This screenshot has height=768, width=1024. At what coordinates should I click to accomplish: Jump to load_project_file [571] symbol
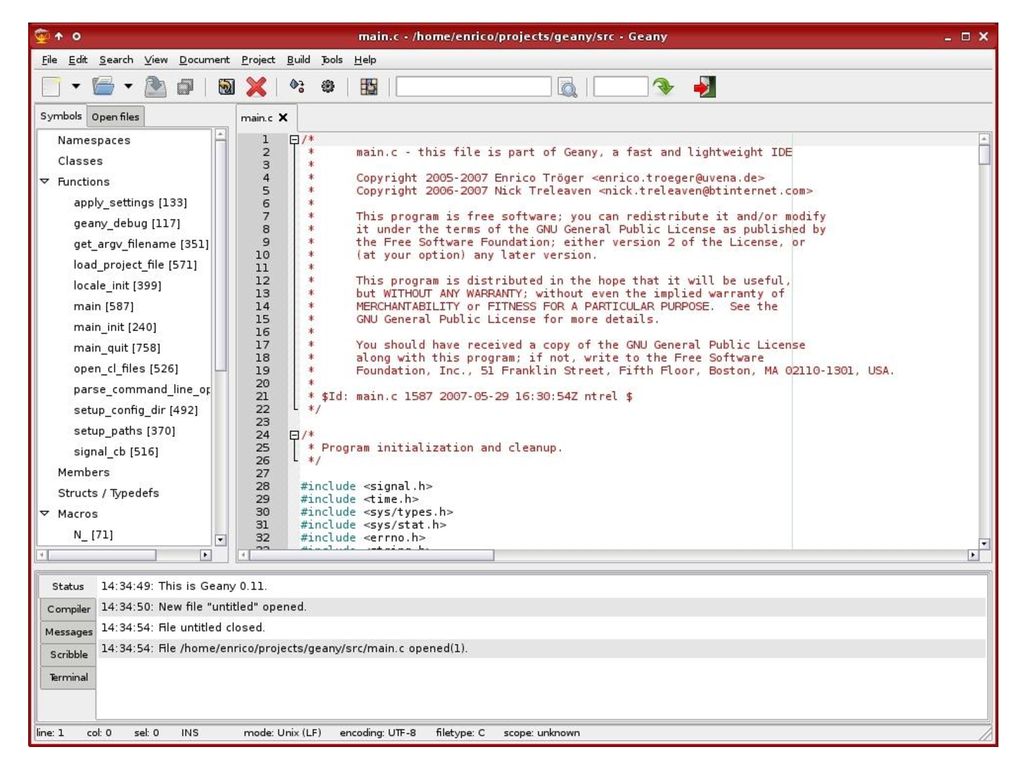click(x=135, y=264)
